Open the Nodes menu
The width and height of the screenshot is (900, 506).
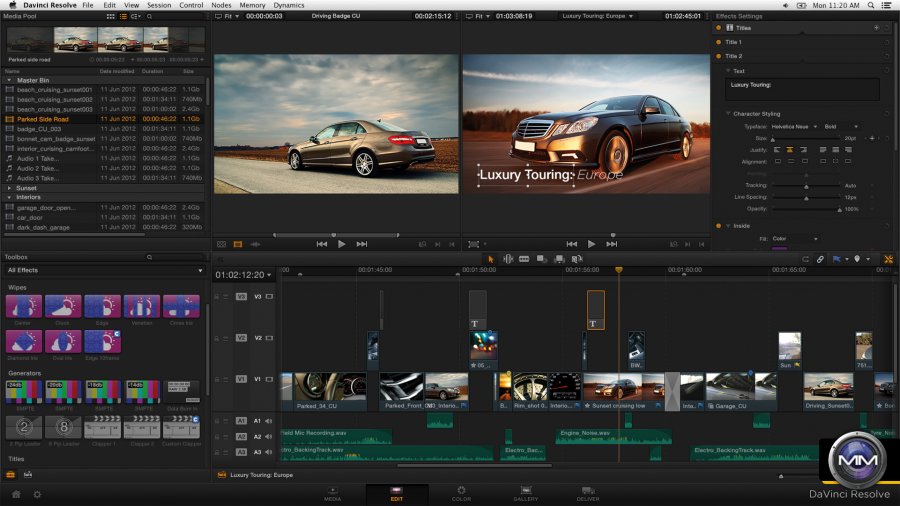coord(220,5)
